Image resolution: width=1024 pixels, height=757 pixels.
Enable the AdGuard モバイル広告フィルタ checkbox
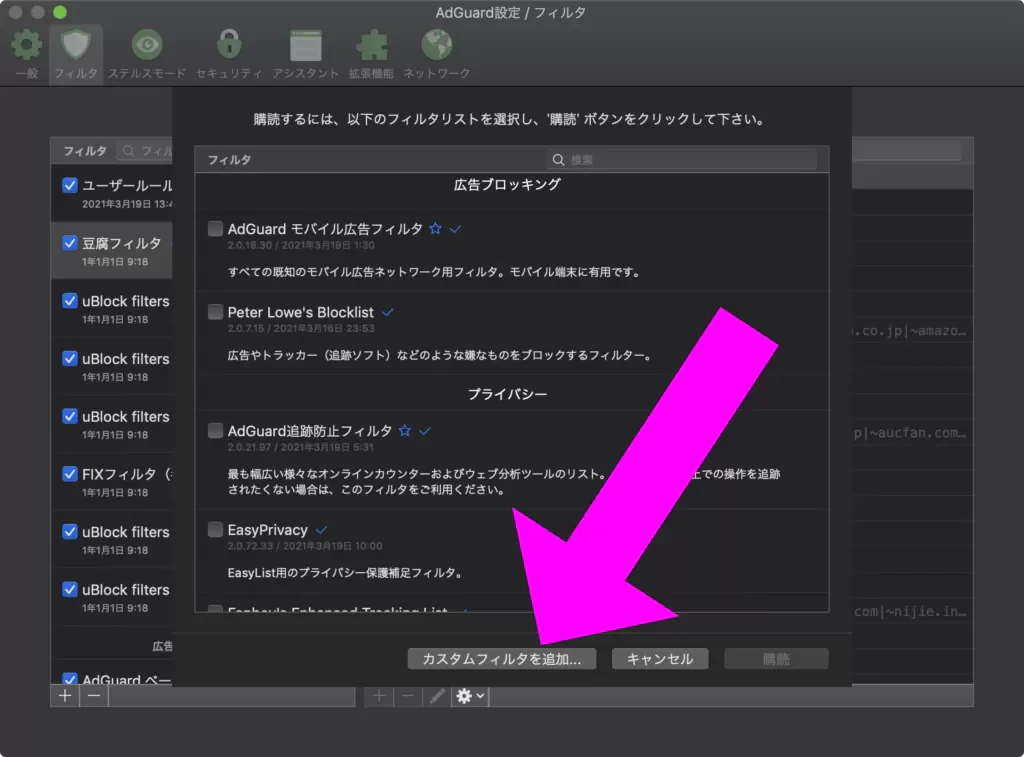point(215,229)
